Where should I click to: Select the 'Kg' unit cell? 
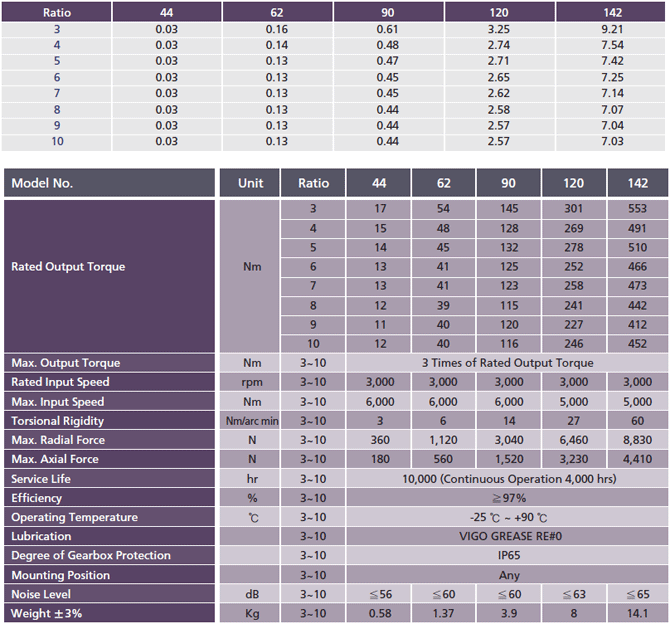pos(250,613)
